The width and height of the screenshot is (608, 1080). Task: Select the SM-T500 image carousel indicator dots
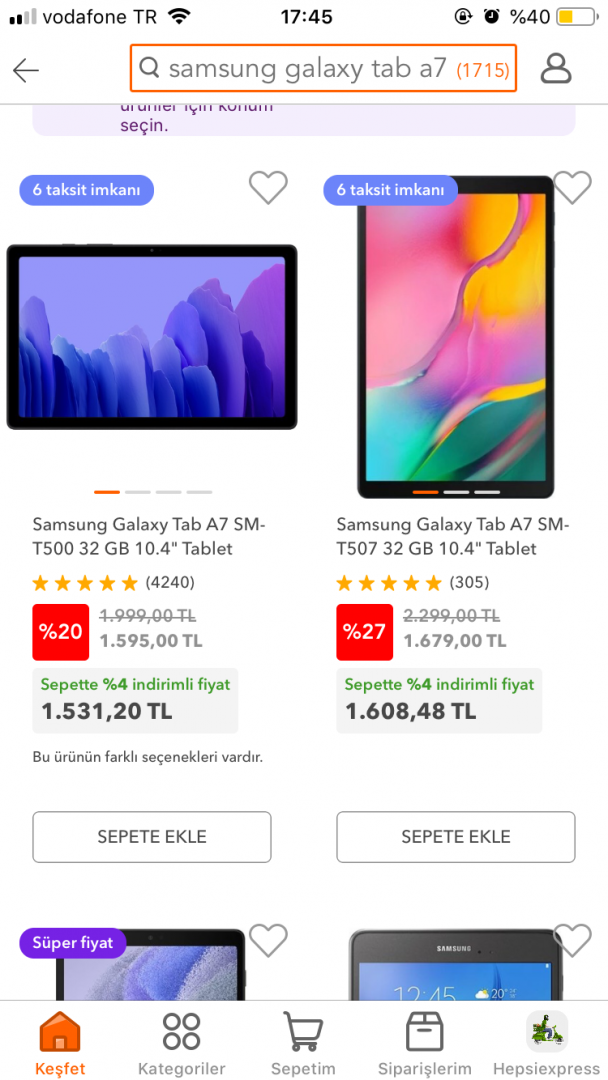click(x=153, y=492)
